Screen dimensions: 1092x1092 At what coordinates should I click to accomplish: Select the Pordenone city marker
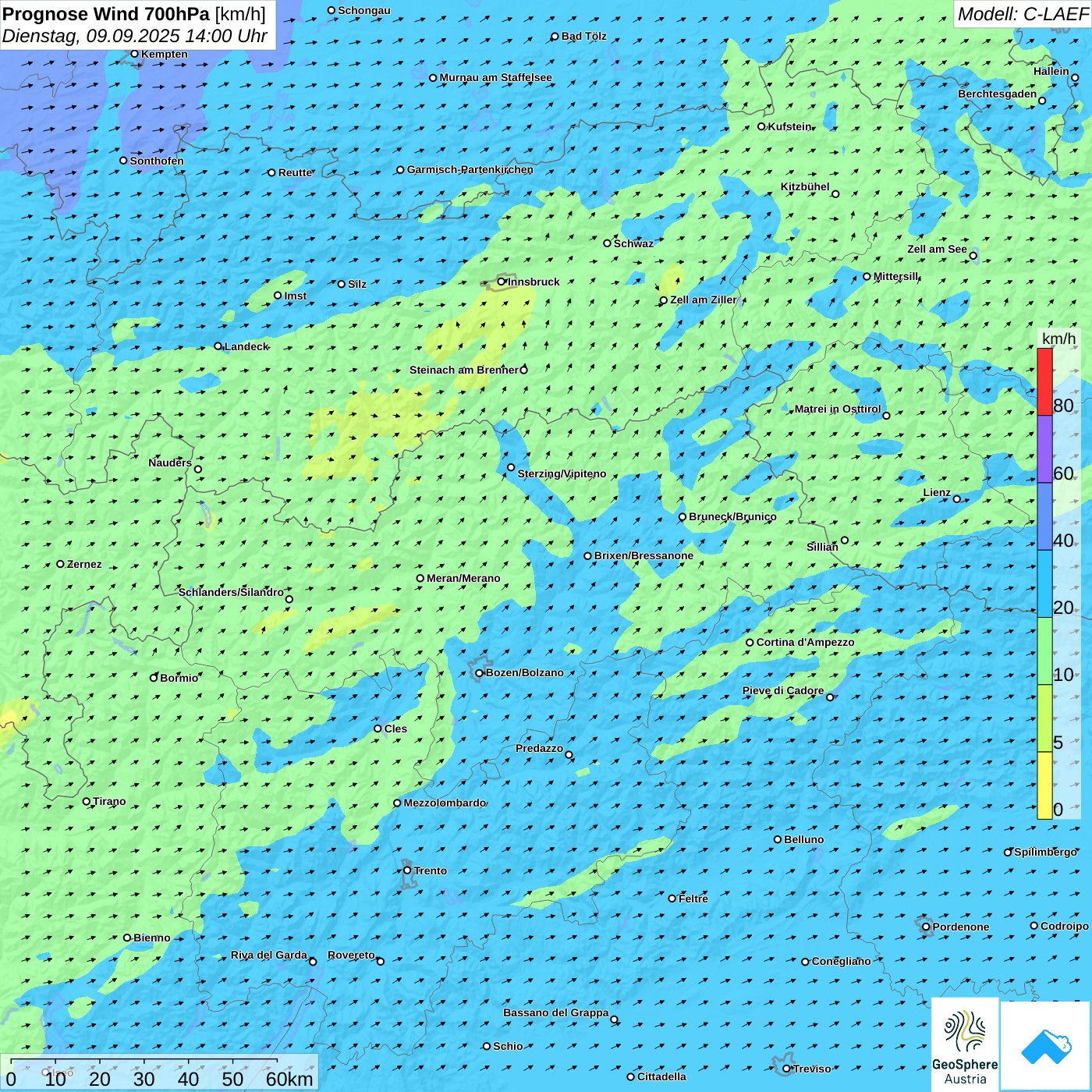pos(926,927)
